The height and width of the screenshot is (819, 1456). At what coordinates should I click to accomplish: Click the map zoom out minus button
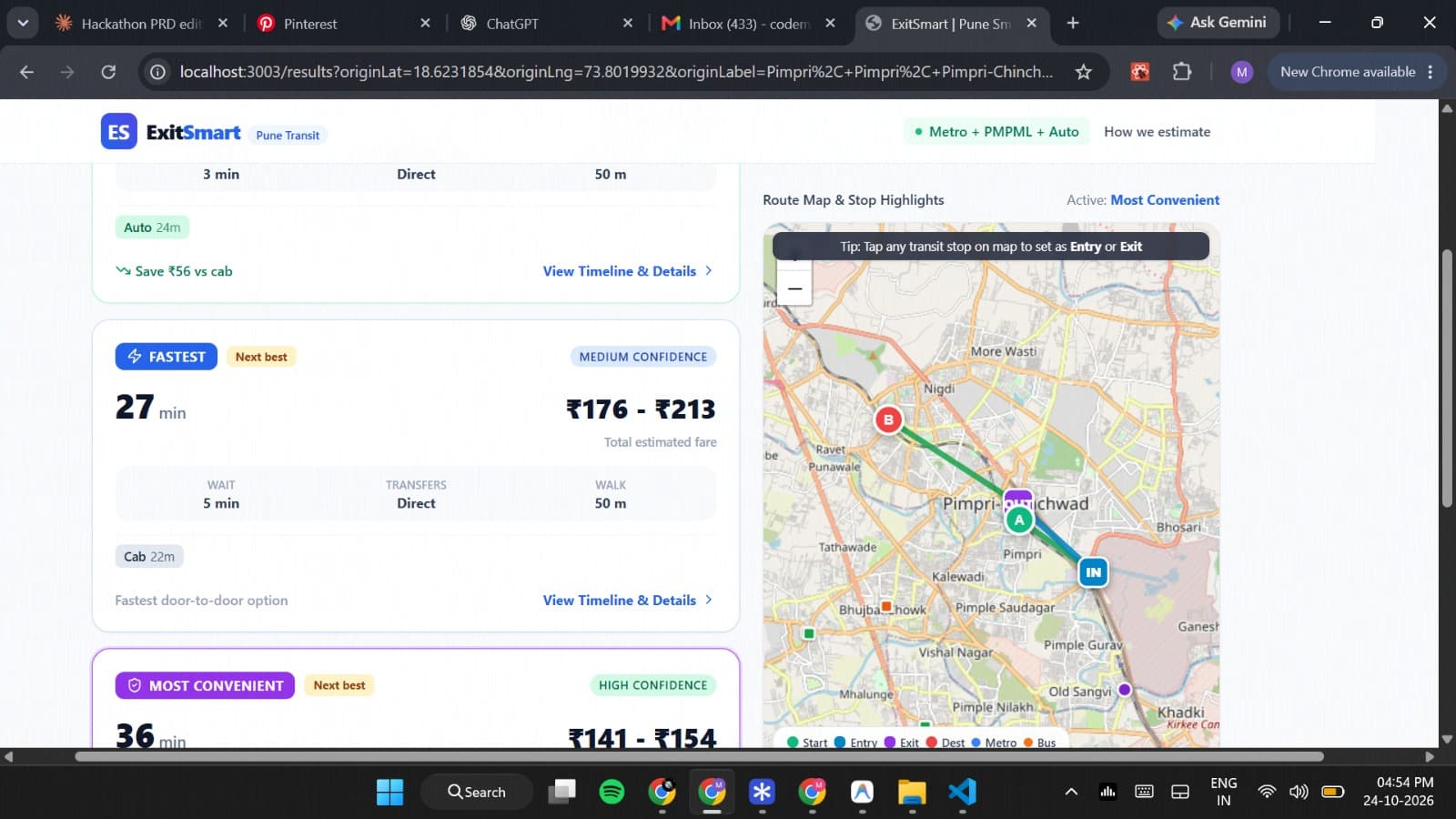794,289
